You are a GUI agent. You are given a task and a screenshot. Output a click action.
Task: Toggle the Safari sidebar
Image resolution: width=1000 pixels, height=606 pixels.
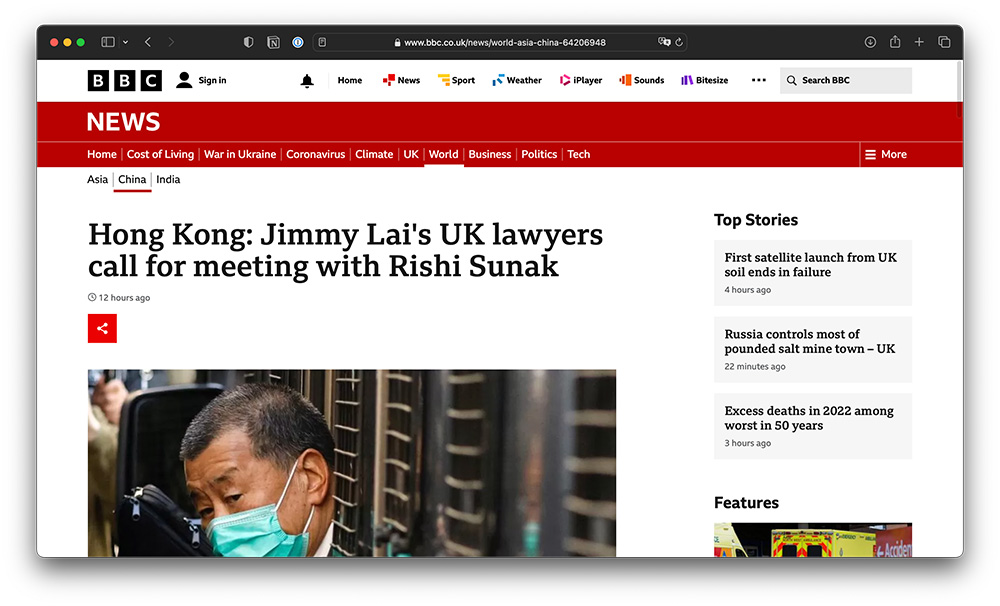click(x=108, y=42)
